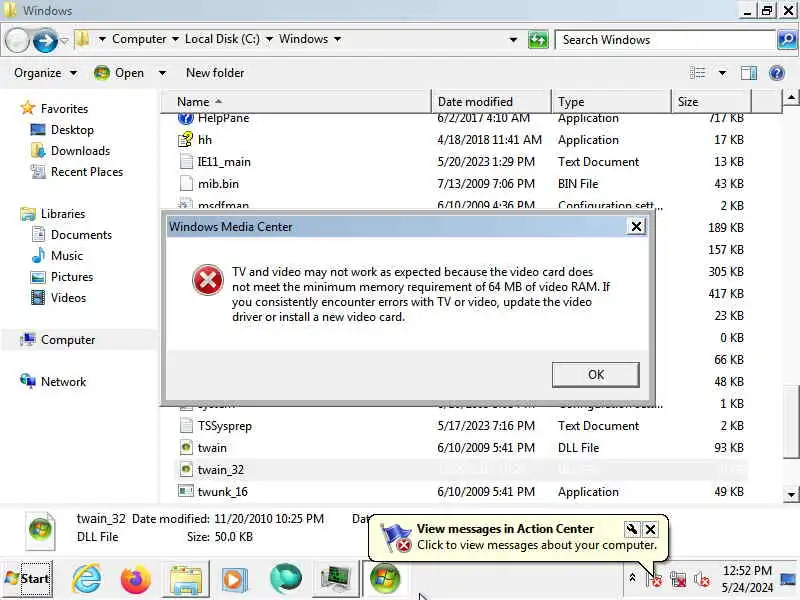The width and height of the screenshot is (800, 600).
Task: Toggle the preview pane icon
Action: tap(748, 73)
